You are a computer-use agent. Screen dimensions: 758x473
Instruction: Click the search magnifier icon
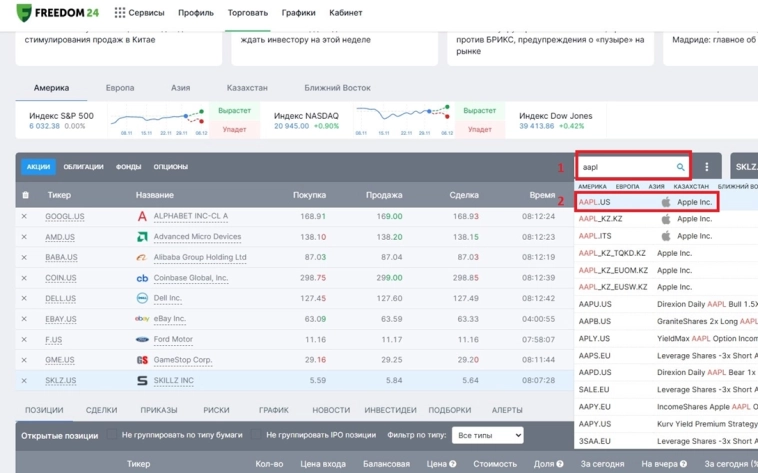680,167
